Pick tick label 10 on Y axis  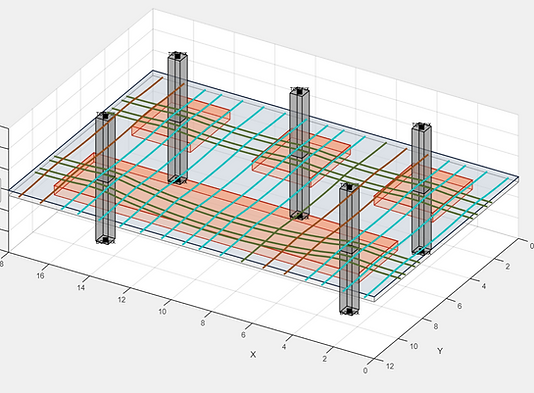pos(413,346)
